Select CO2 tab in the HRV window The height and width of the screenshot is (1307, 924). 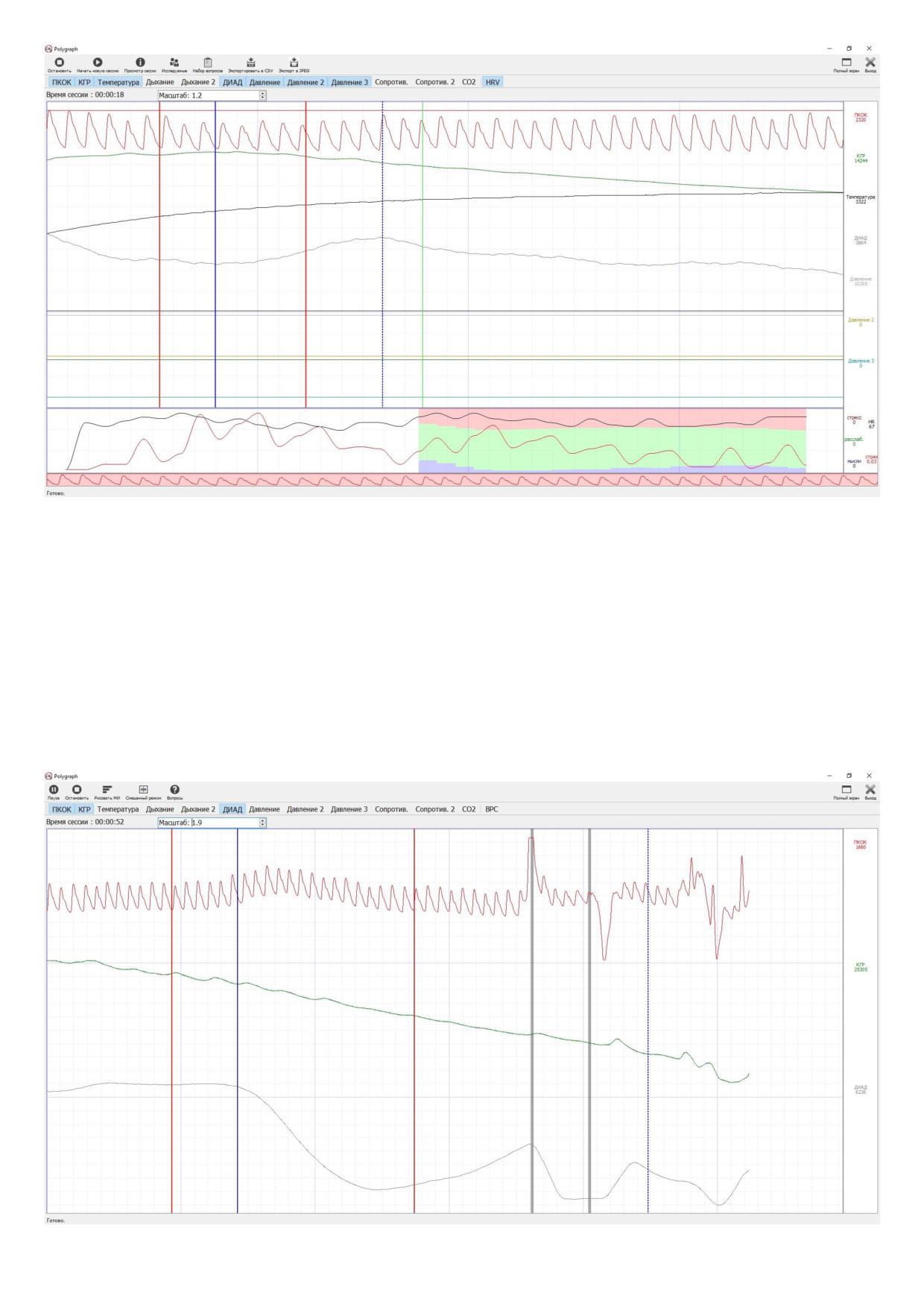click(469, 82)
